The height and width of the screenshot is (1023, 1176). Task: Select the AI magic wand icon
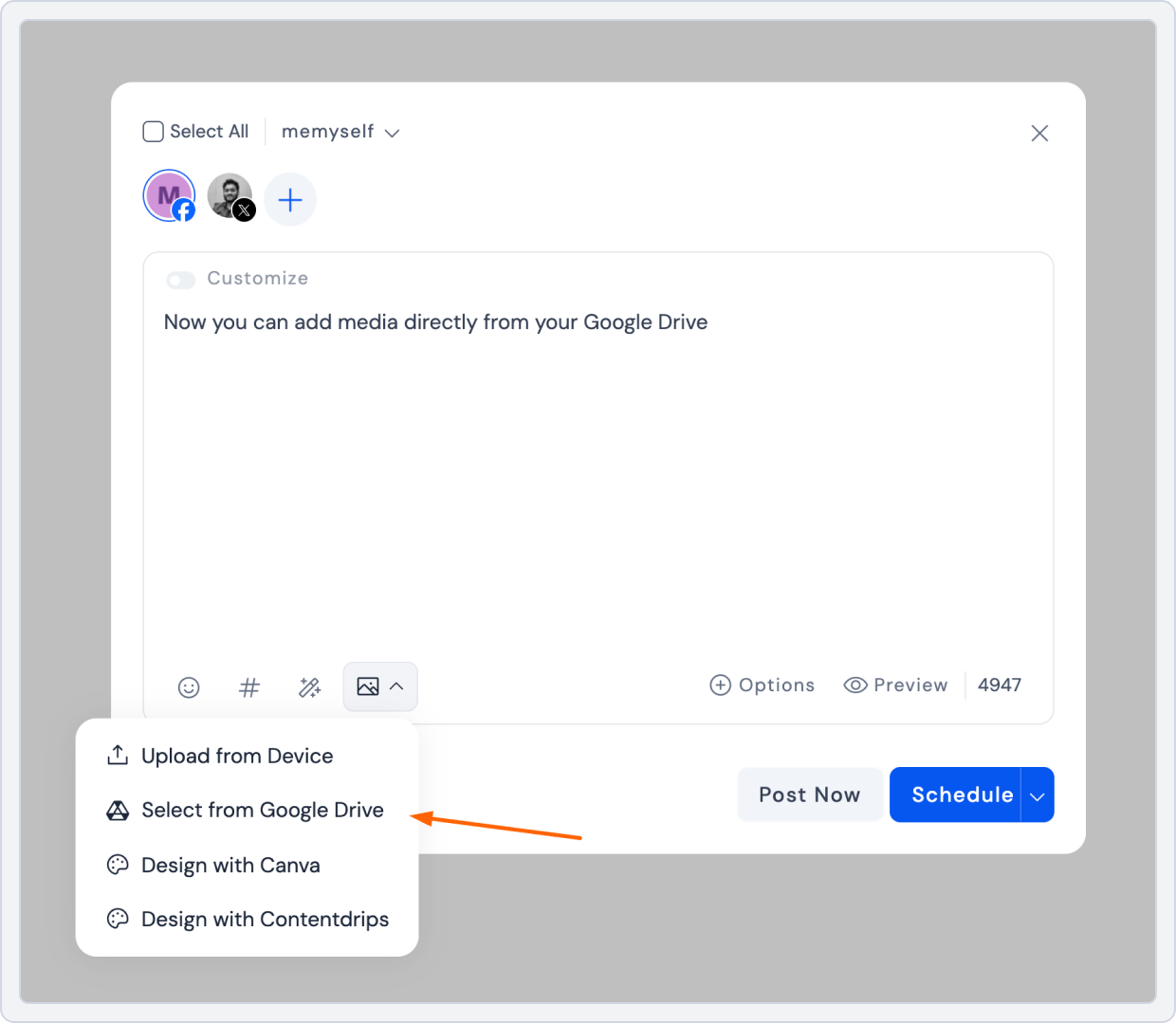(309, 687)
